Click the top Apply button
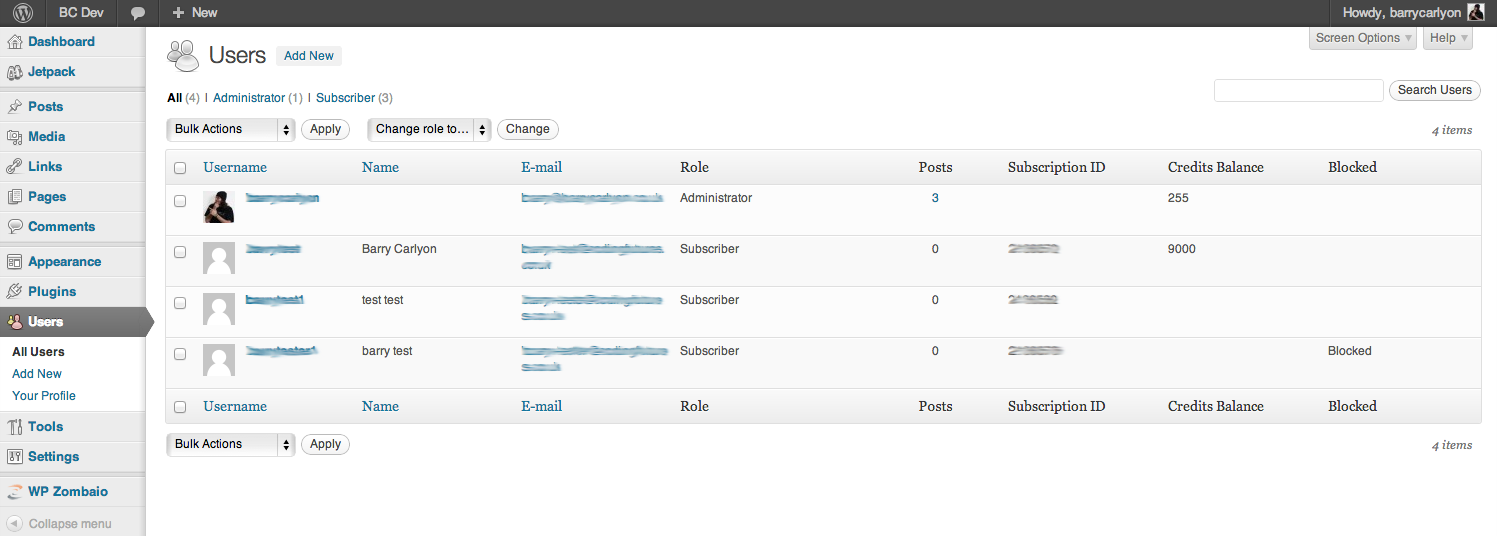1498x536 pixels. coord(326,129)
